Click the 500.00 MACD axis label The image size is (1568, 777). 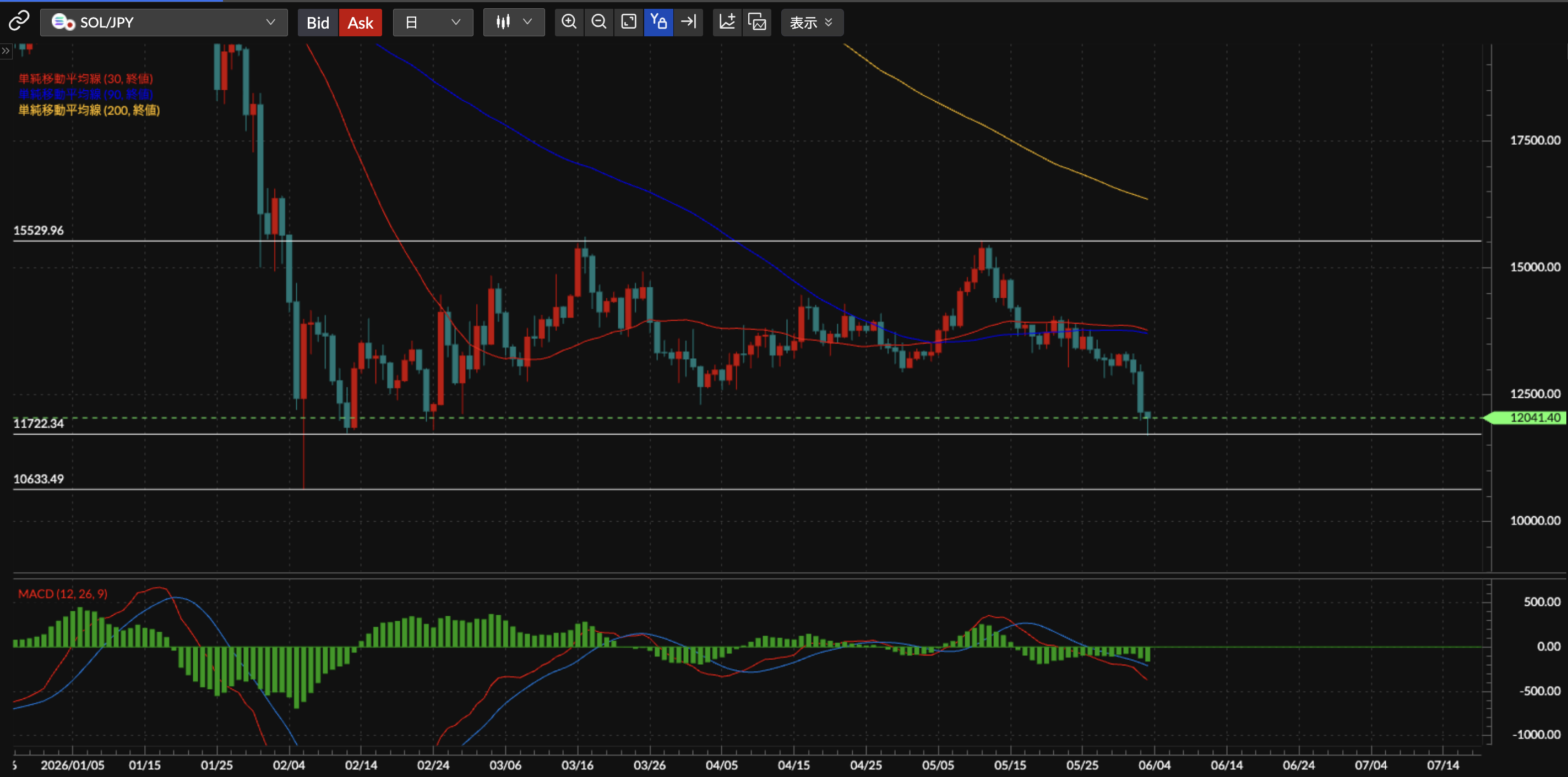1542,602
